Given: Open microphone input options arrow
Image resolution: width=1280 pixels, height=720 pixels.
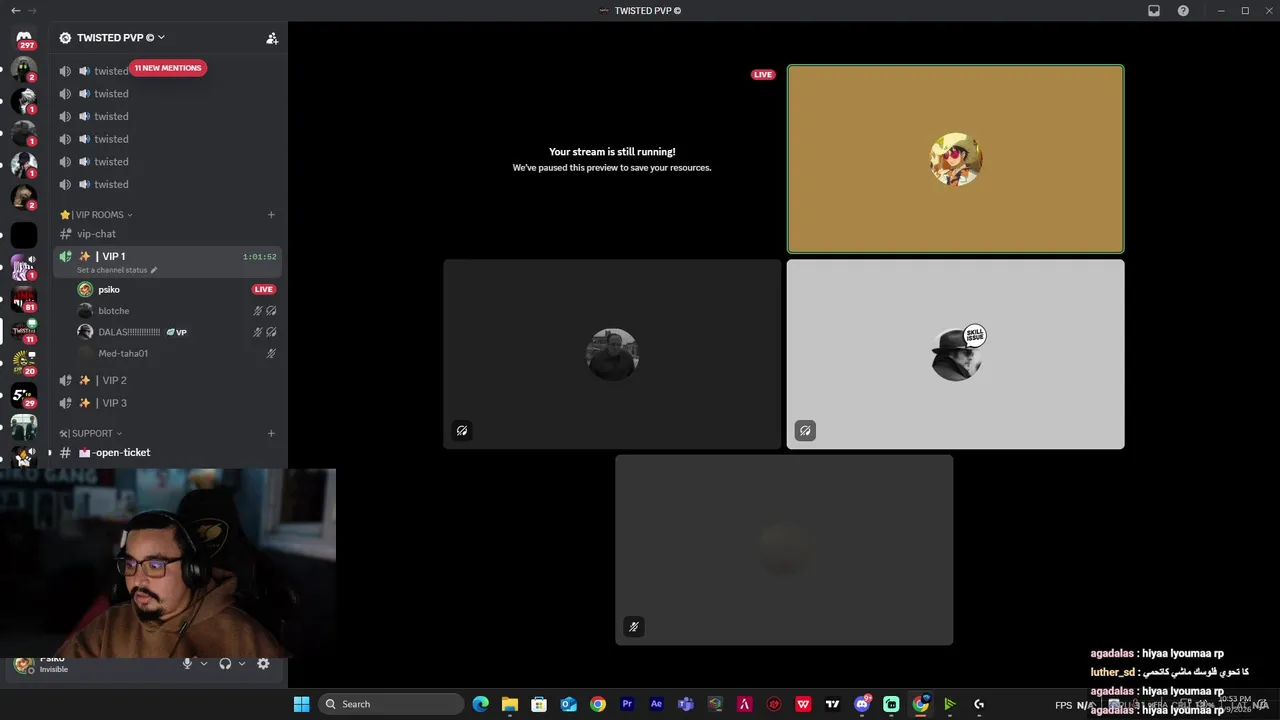Looking at the screenshot, I should pos(204,663).
